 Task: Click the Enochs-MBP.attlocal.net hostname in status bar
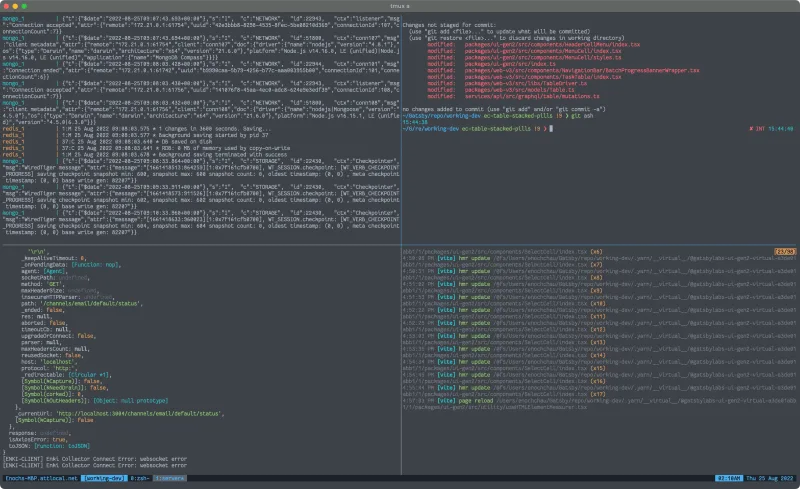pyautogui.click(x=40, y=479)
